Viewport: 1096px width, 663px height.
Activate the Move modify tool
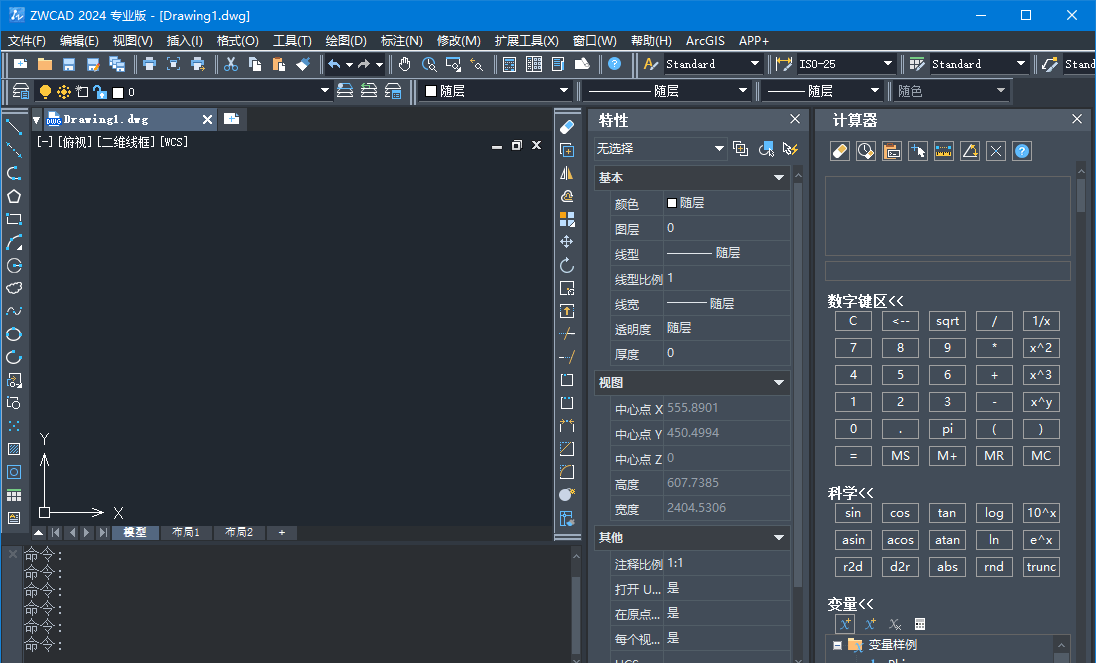click(x=567, y=242)
